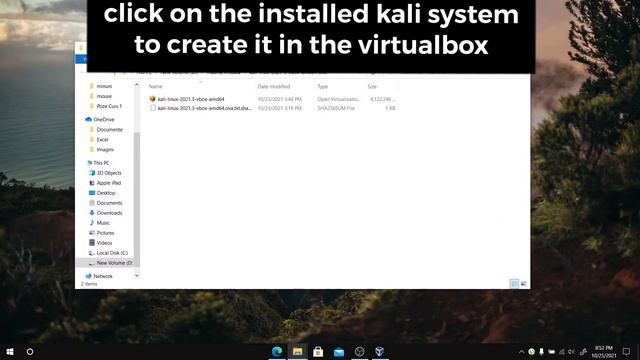Click the Local Disk (C:) drive icon
640x360 pixels.
click(x=92, y=253)
